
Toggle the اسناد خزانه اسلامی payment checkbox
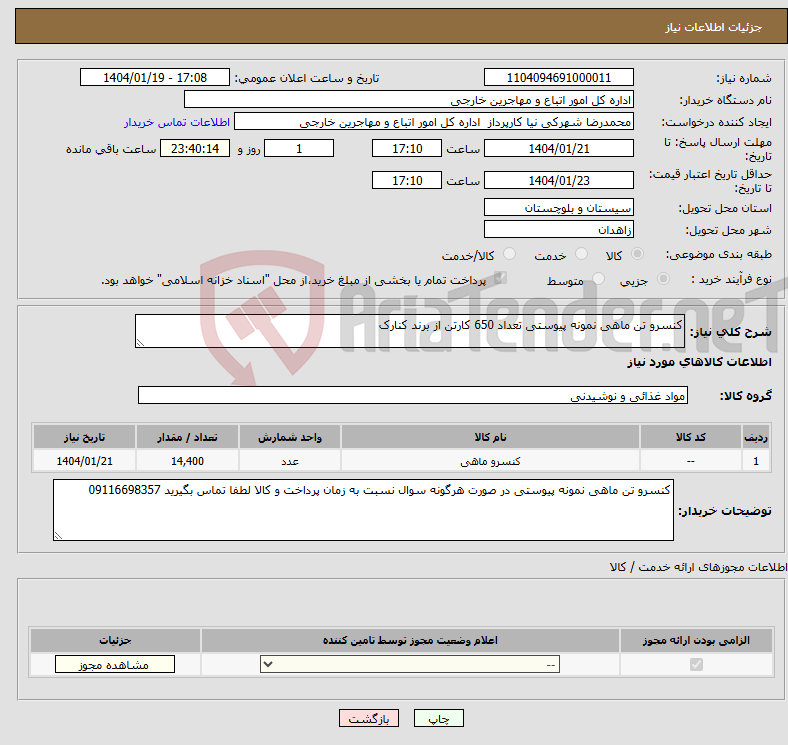501,279
